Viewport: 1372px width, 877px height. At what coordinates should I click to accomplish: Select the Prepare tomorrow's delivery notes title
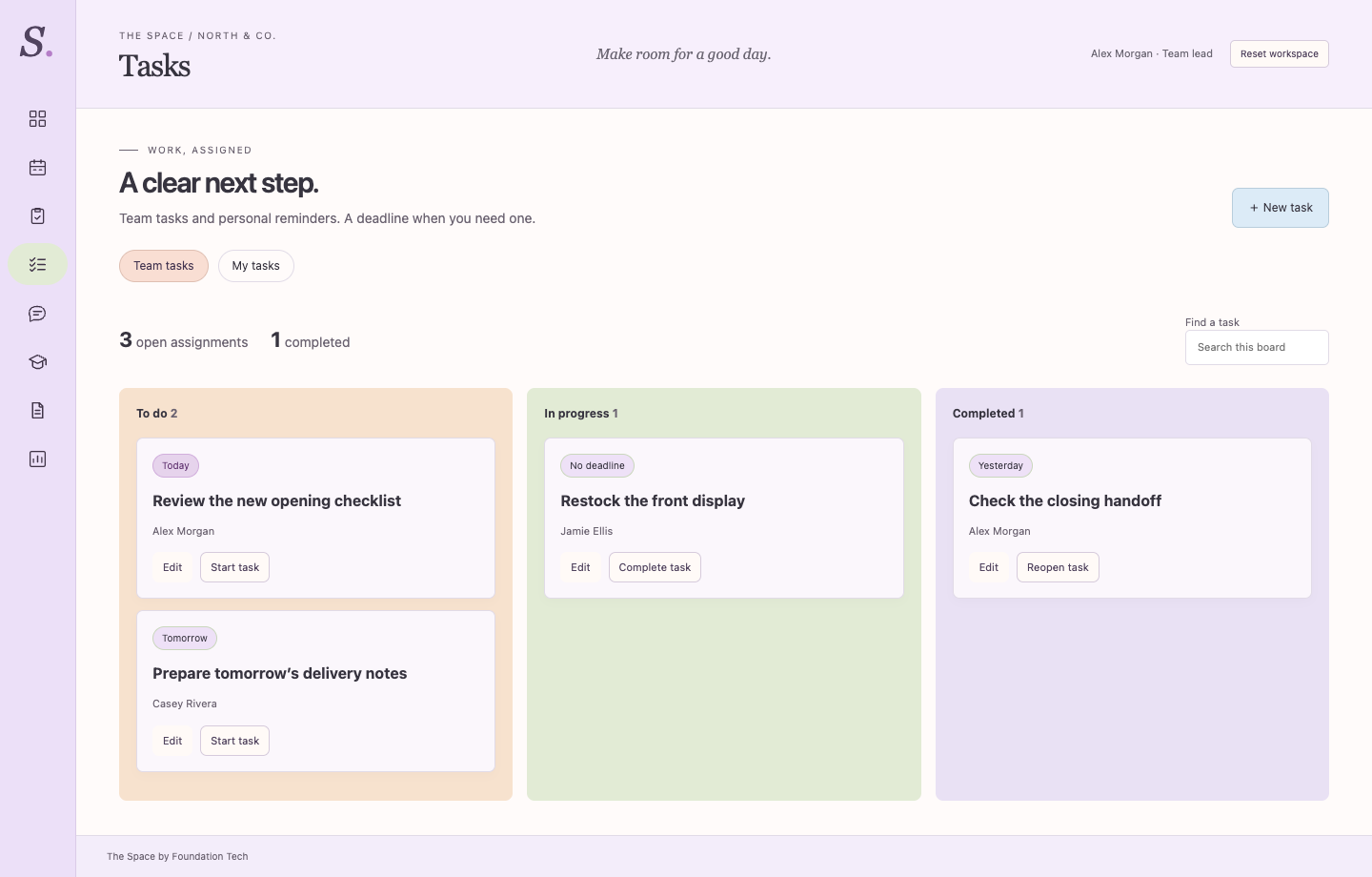coord(279,674)
